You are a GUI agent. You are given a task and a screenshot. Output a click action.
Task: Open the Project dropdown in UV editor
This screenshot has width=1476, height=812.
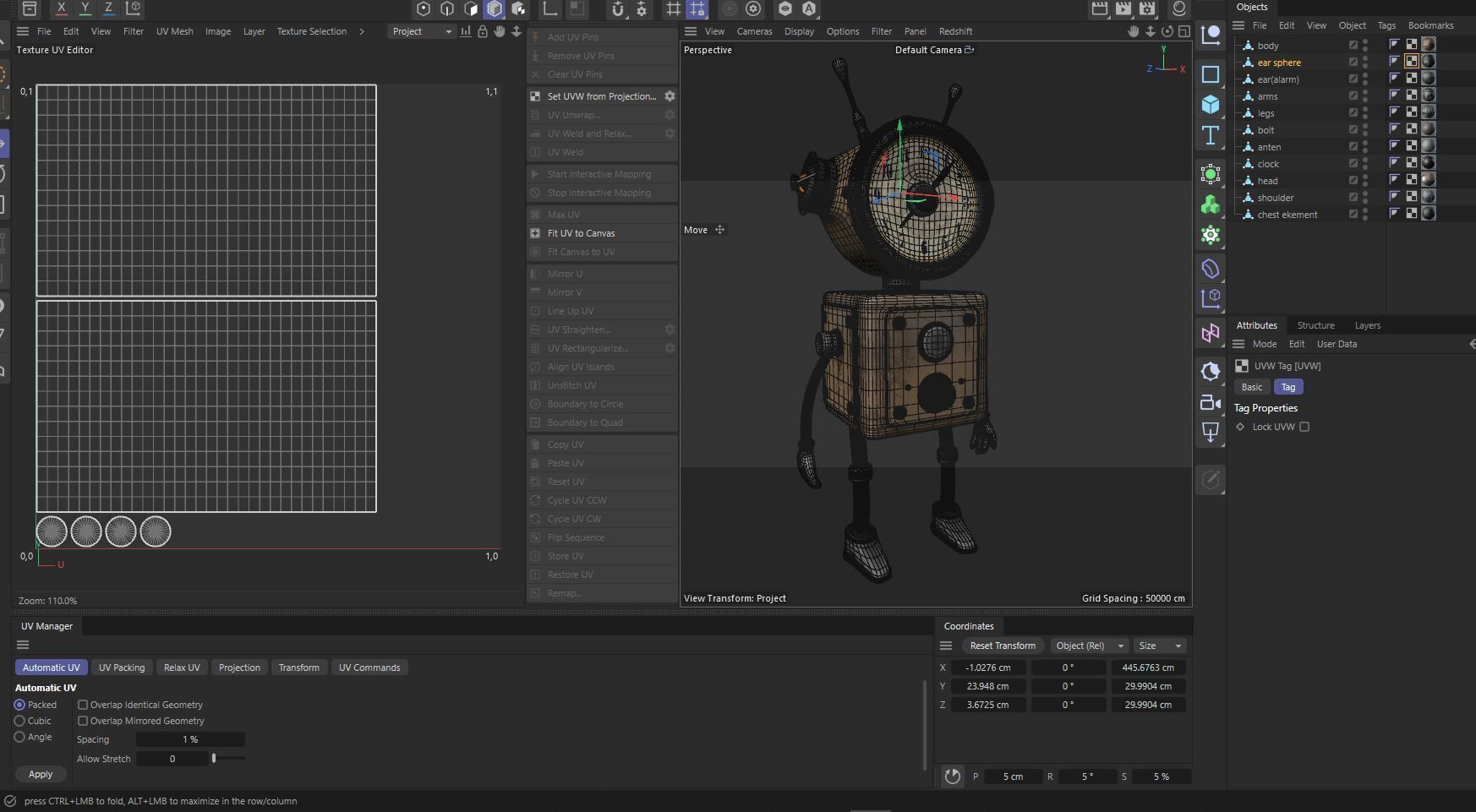(x=421, y=31)
